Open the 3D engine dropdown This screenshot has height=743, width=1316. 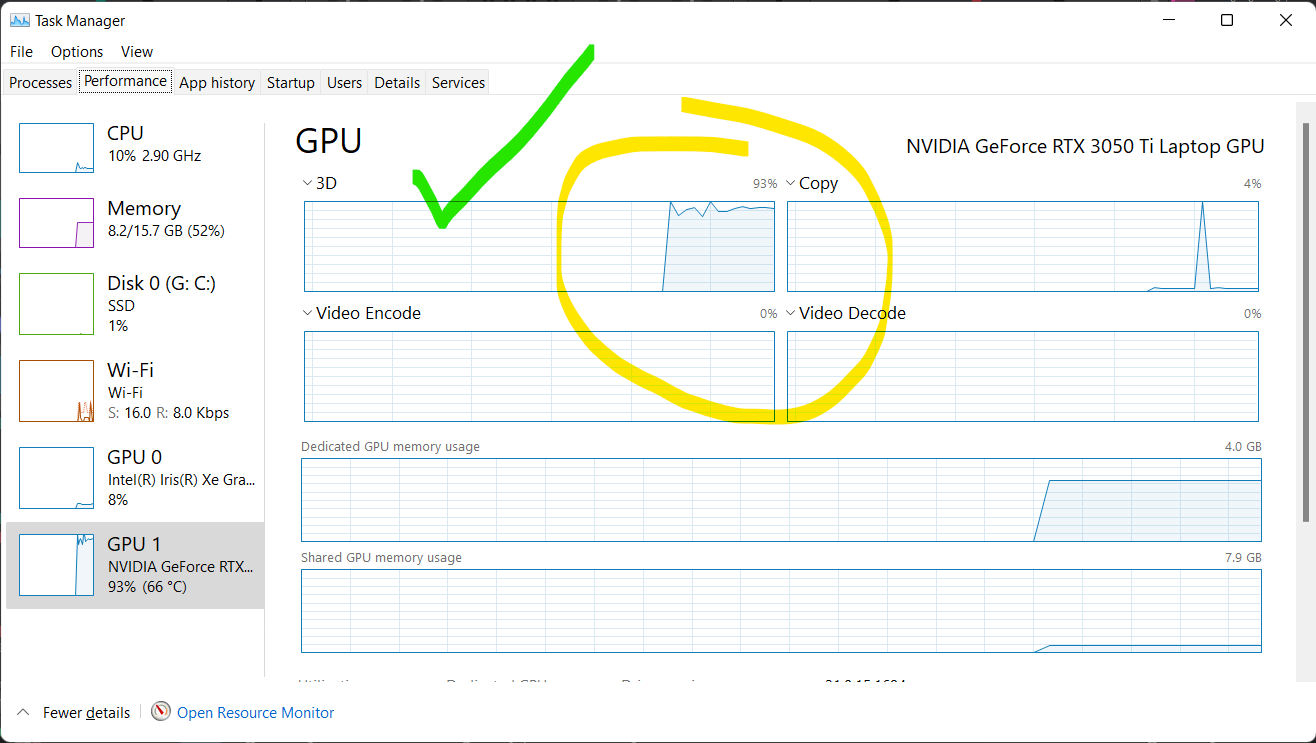(x=320, y=184)
